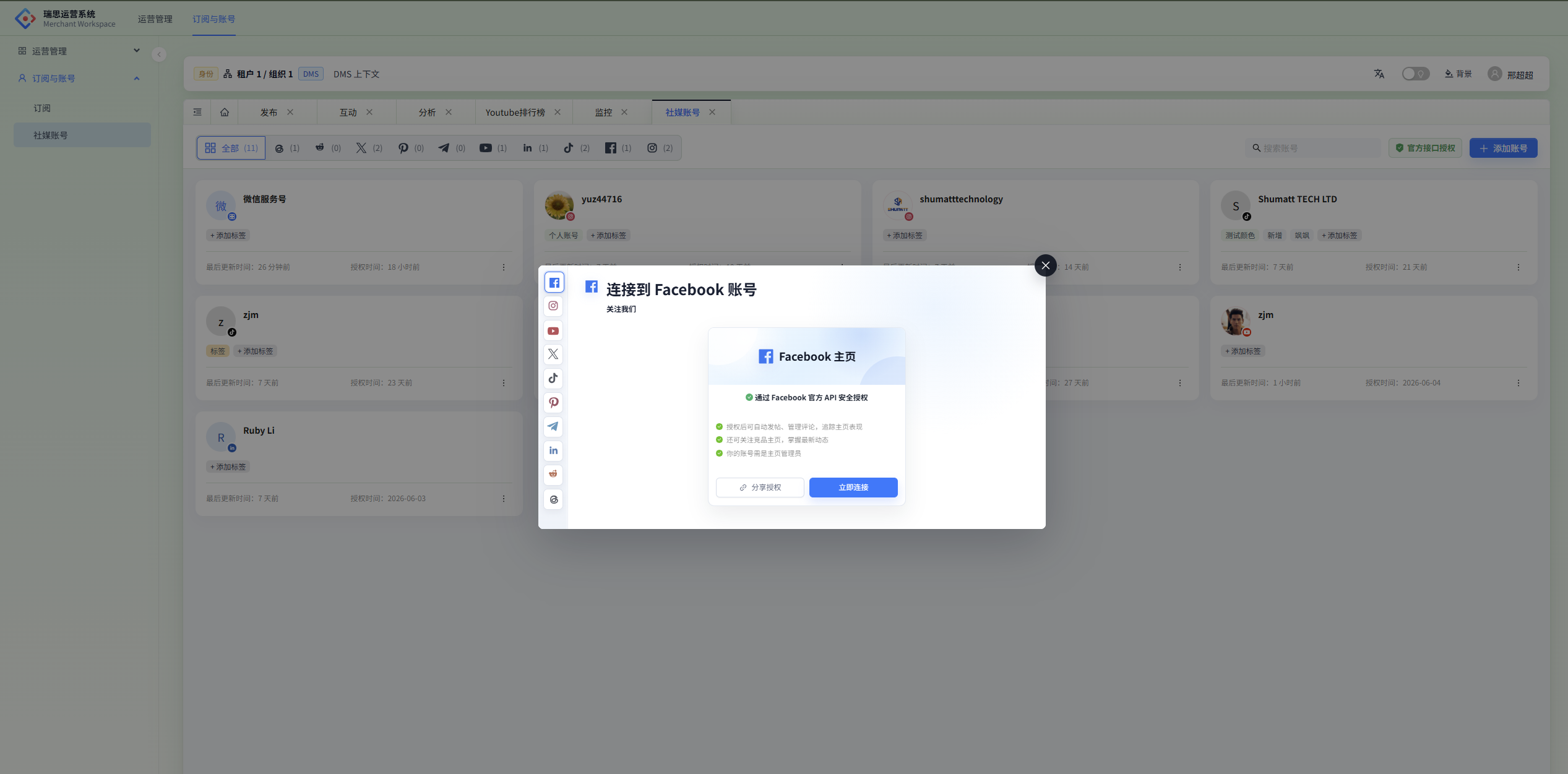Filter accounts by Instagram (2)
Image resolution: width=1568 pixels, height=774 pixels.
660,148
